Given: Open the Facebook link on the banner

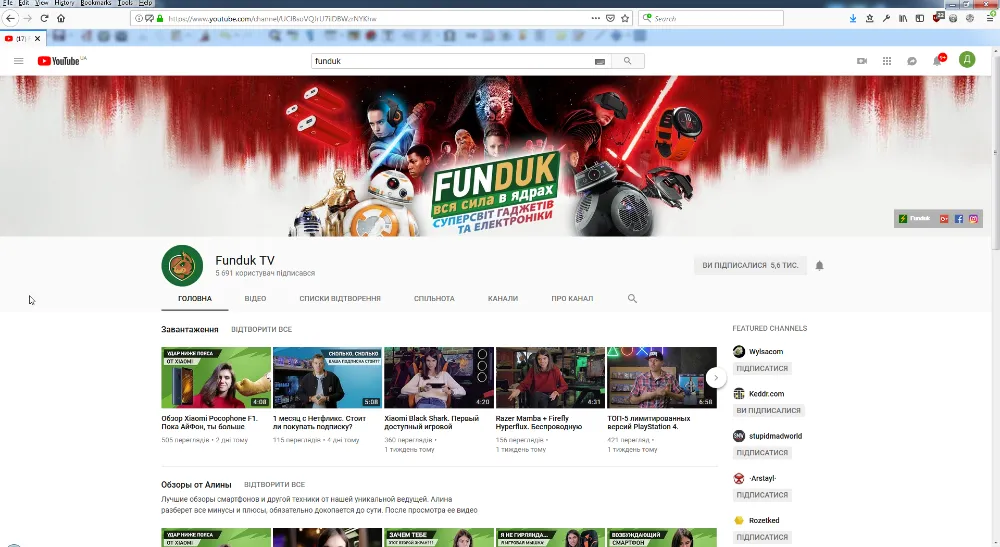Looking at the screenshot, I should point(959,219).
